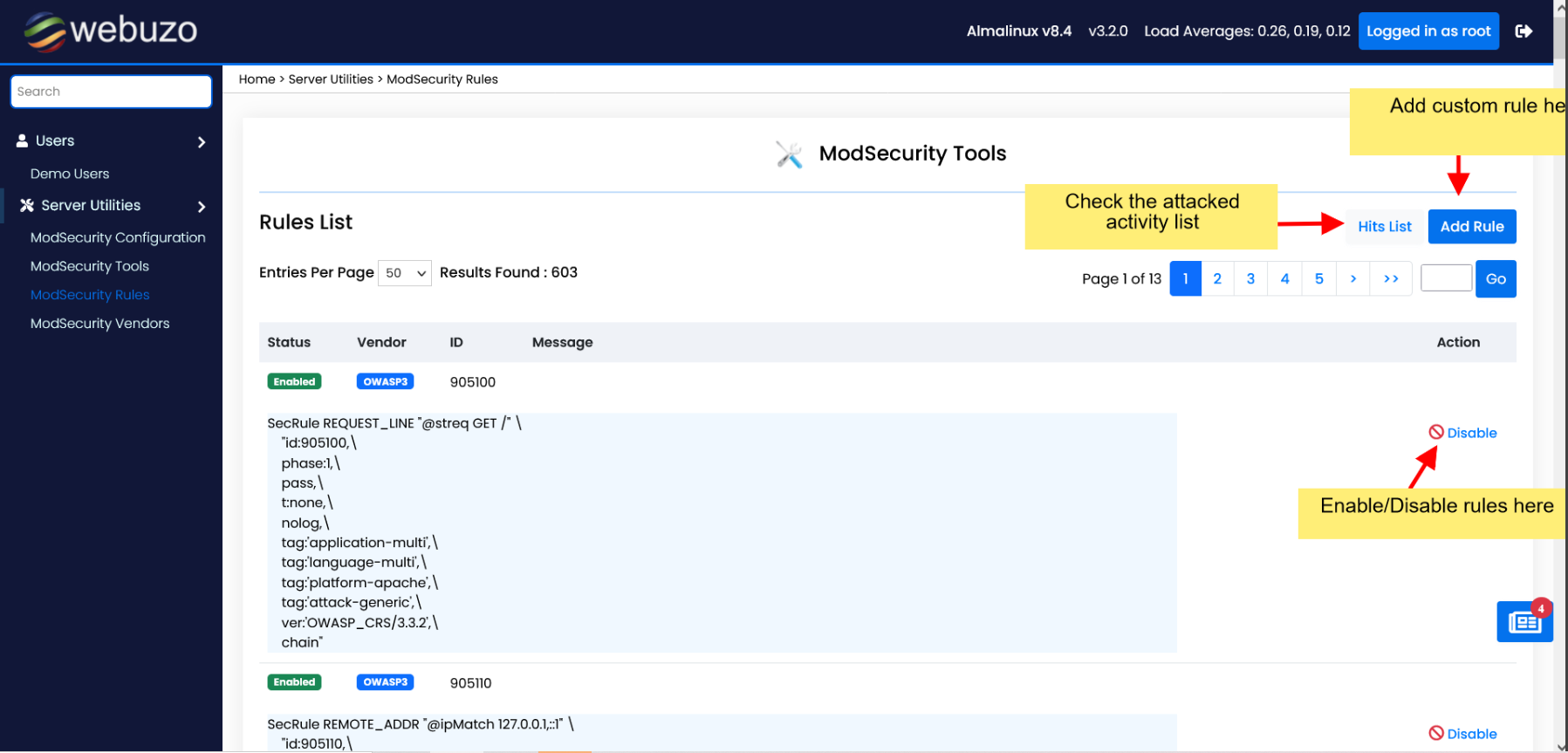This screenshot has height=753, width=1568.
Task: Jump to last page double-arrow button
Action: click(1391, 279)
